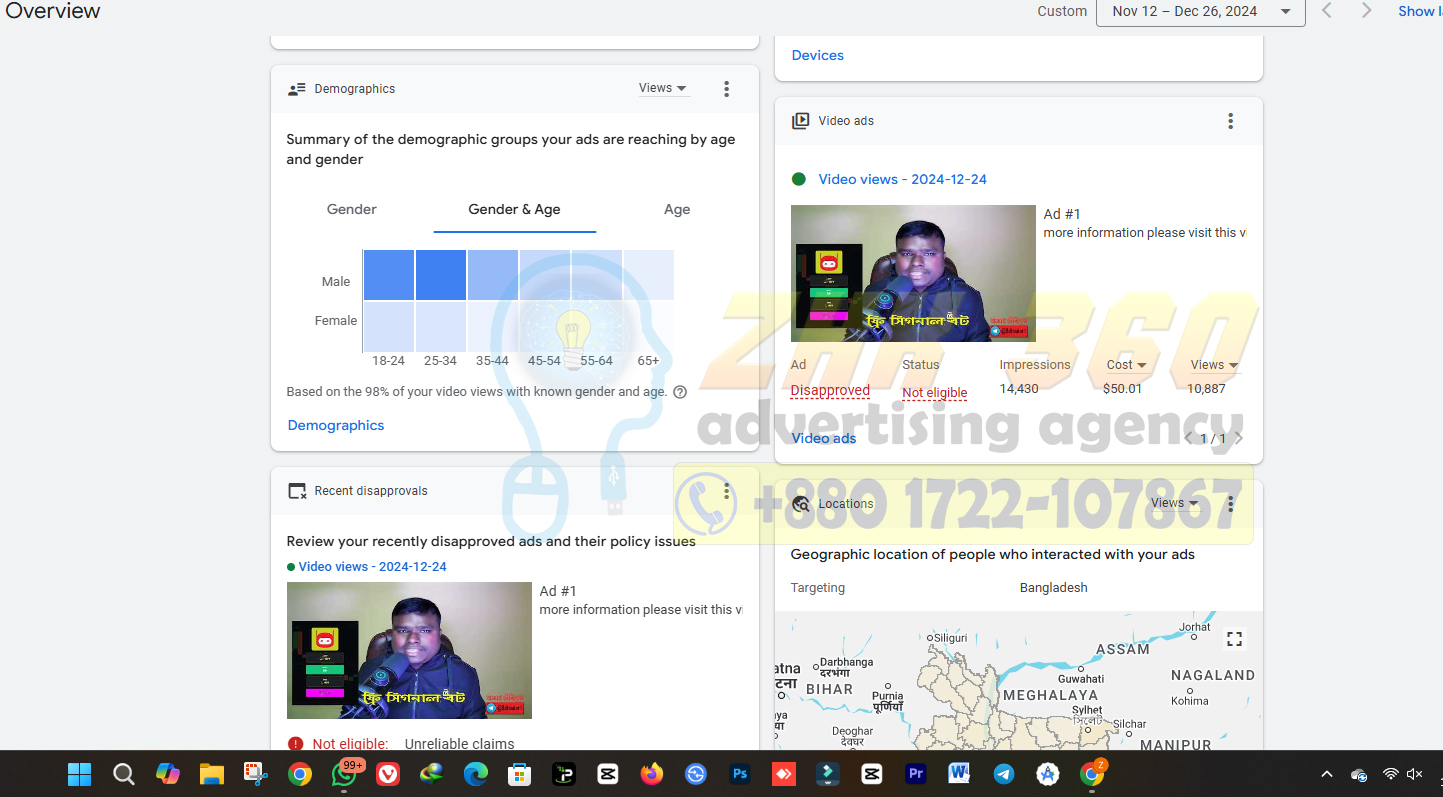The width and height of the screenshot is (1443, 797).
Task: Click the 14,430 impressions value
Action: pyautogui.click(x=1019, y=389)
